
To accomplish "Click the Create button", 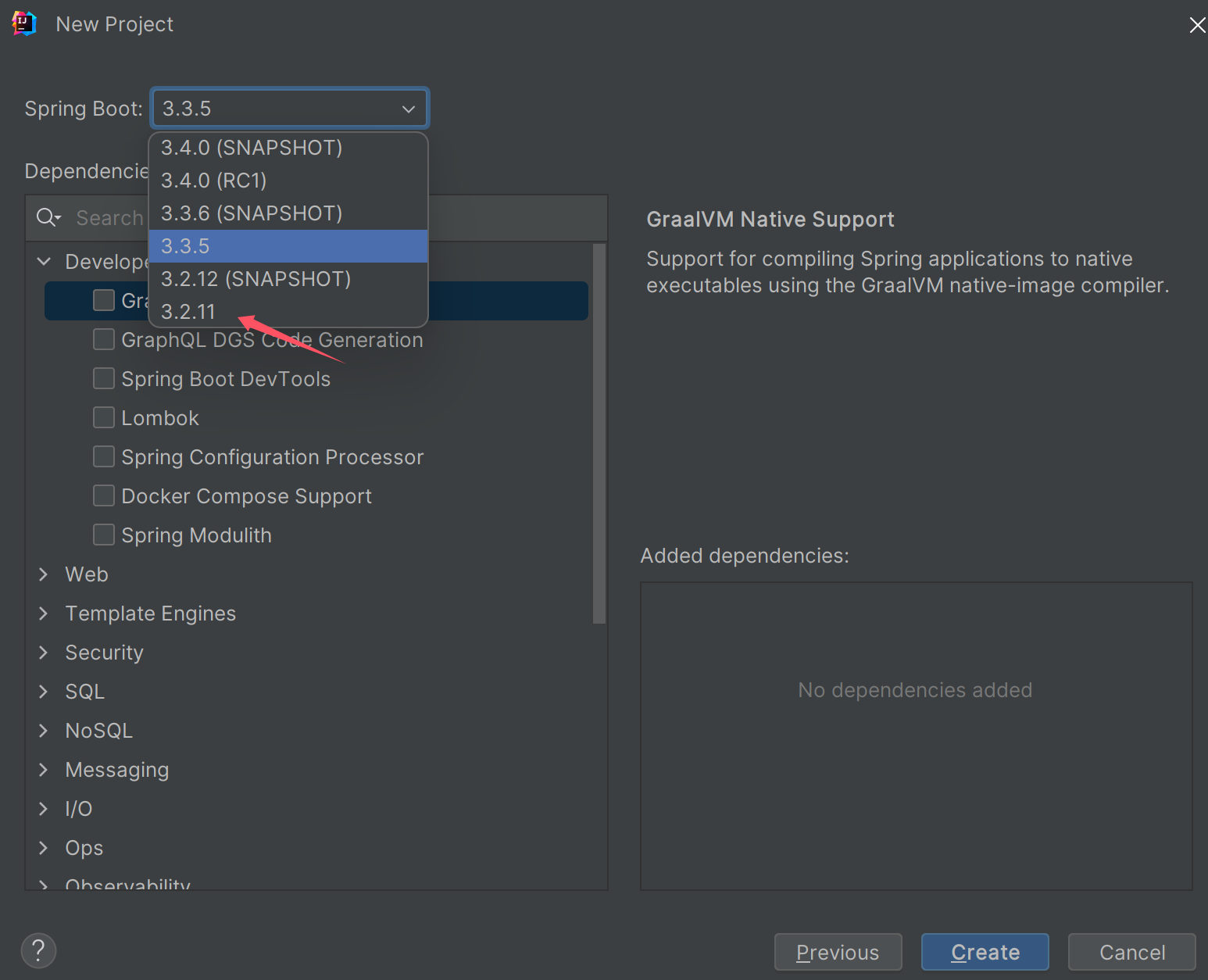I will [985, 952].
